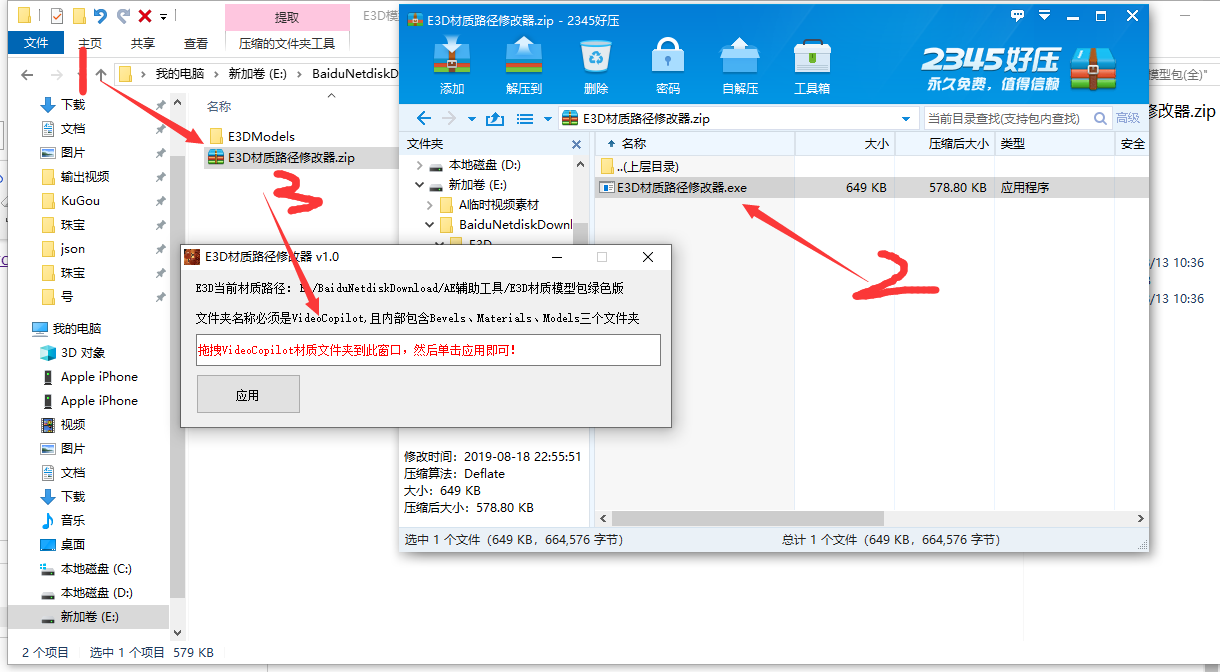Click the 文件 tab in Explorer ribbon
Viewport: 1220px width, 672px height.
[x=36, y=43]
